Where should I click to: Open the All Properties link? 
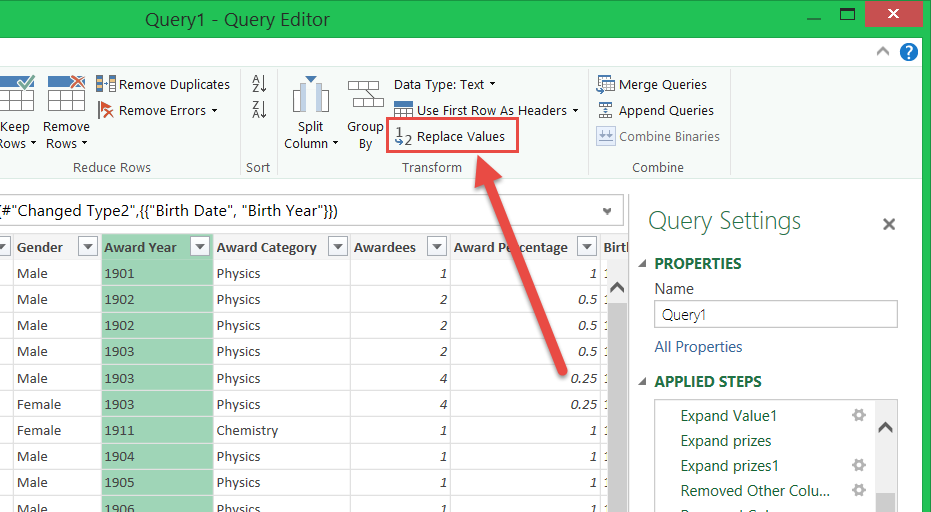click(698, 347)
